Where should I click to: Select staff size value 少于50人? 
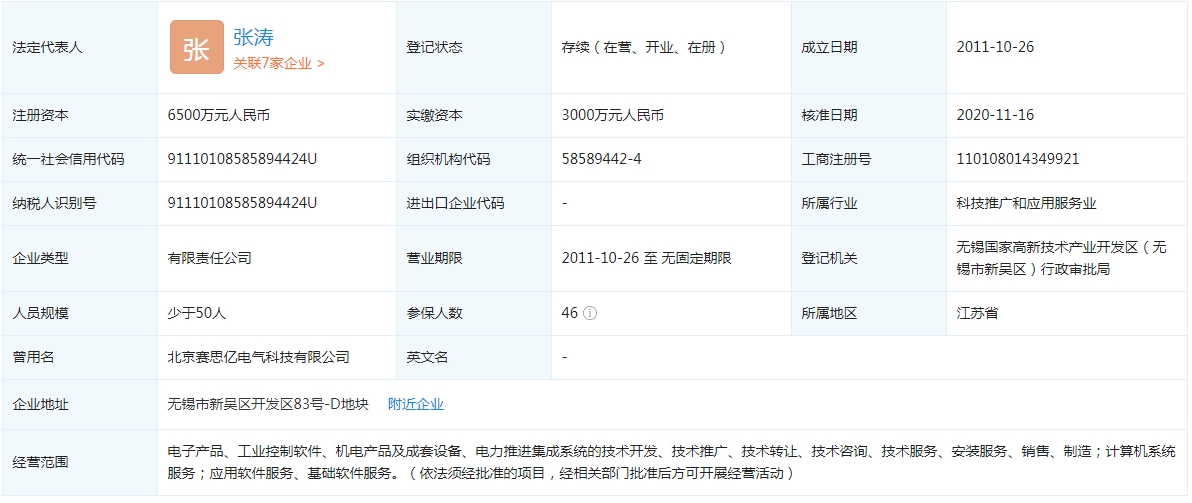(197, 313)
